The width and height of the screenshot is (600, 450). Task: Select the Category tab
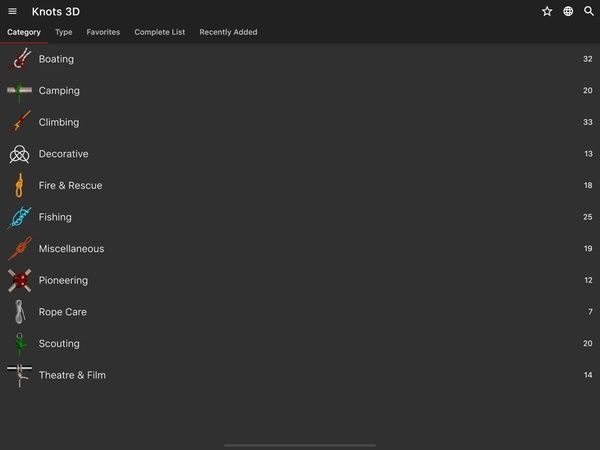coord(24,32)
